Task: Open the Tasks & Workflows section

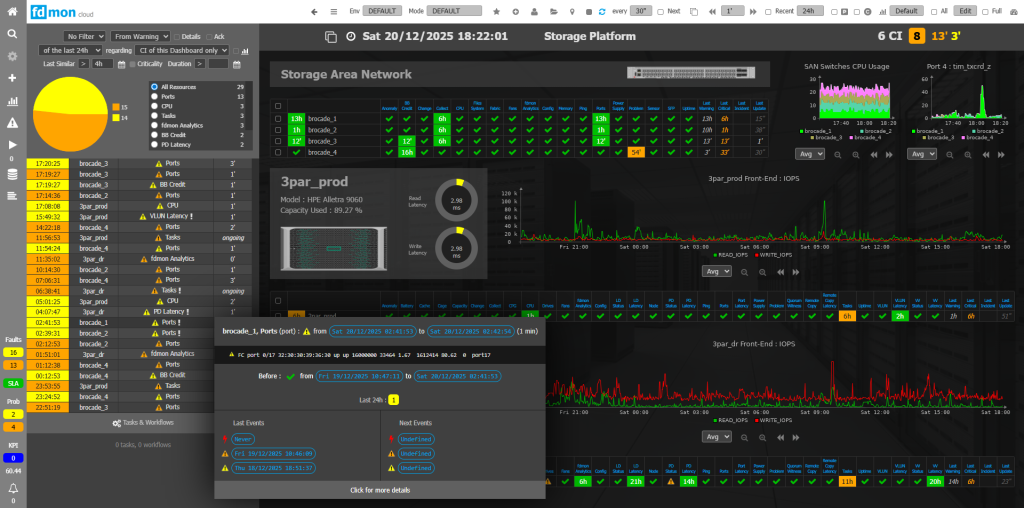Action: pyautogui.click(x=143, y=423)
